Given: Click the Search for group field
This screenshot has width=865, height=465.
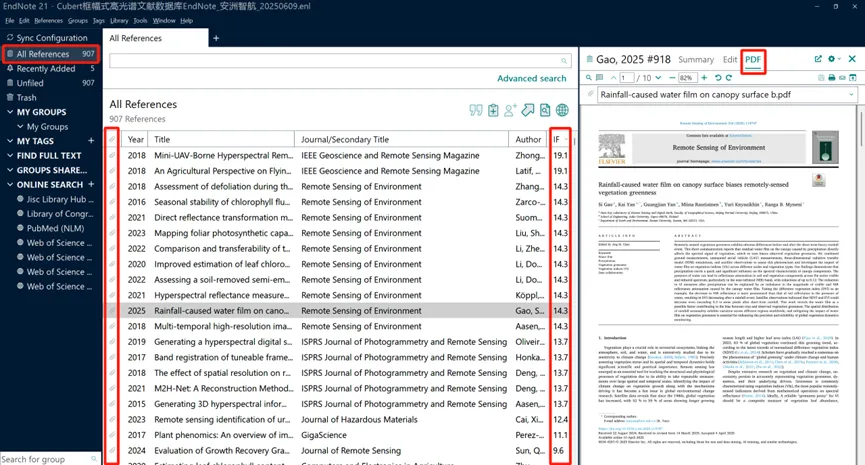Looking at the screenshot, I should click(x=44, y=459).
